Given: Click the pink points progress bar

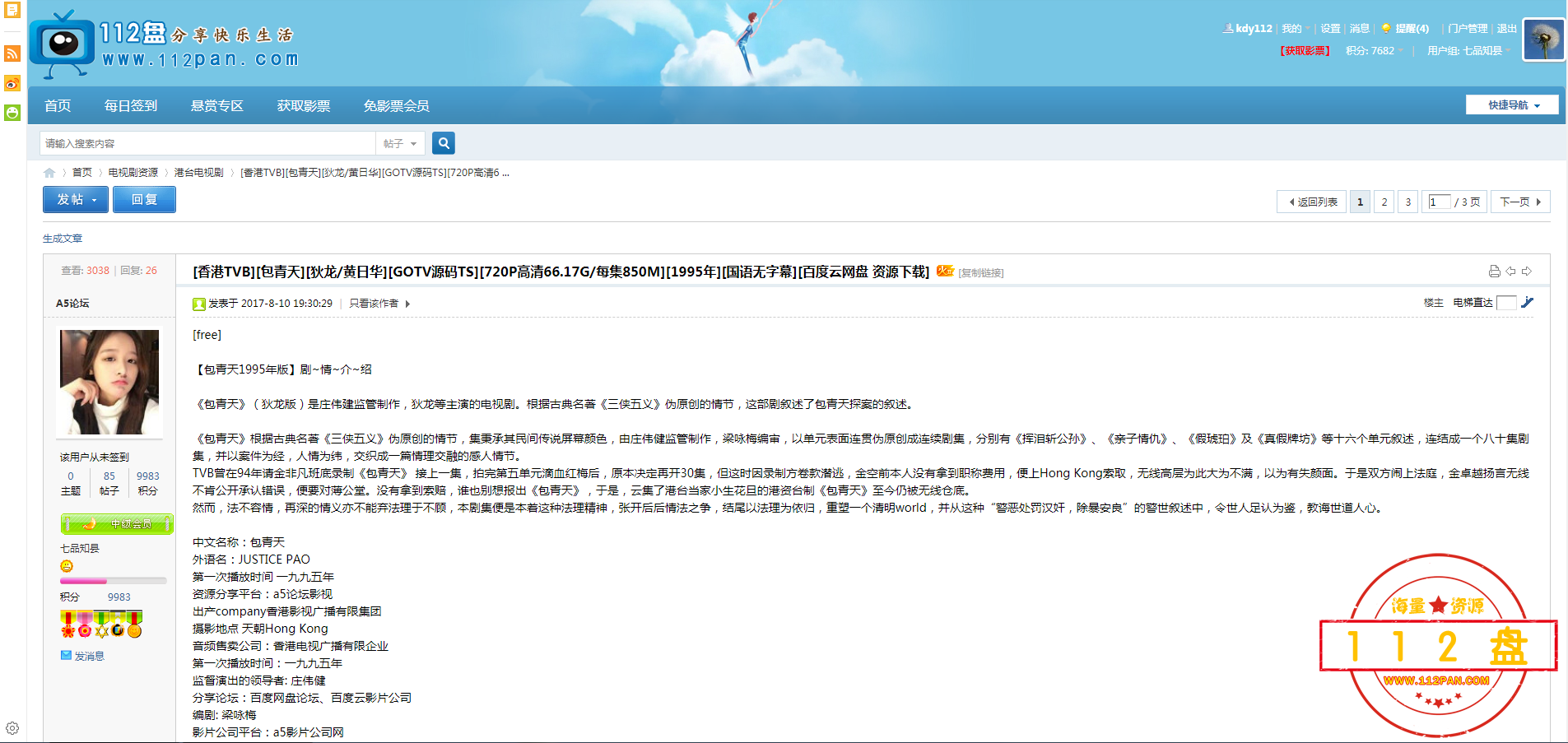Looking at the screenshot, I should [x=114, y=581].
